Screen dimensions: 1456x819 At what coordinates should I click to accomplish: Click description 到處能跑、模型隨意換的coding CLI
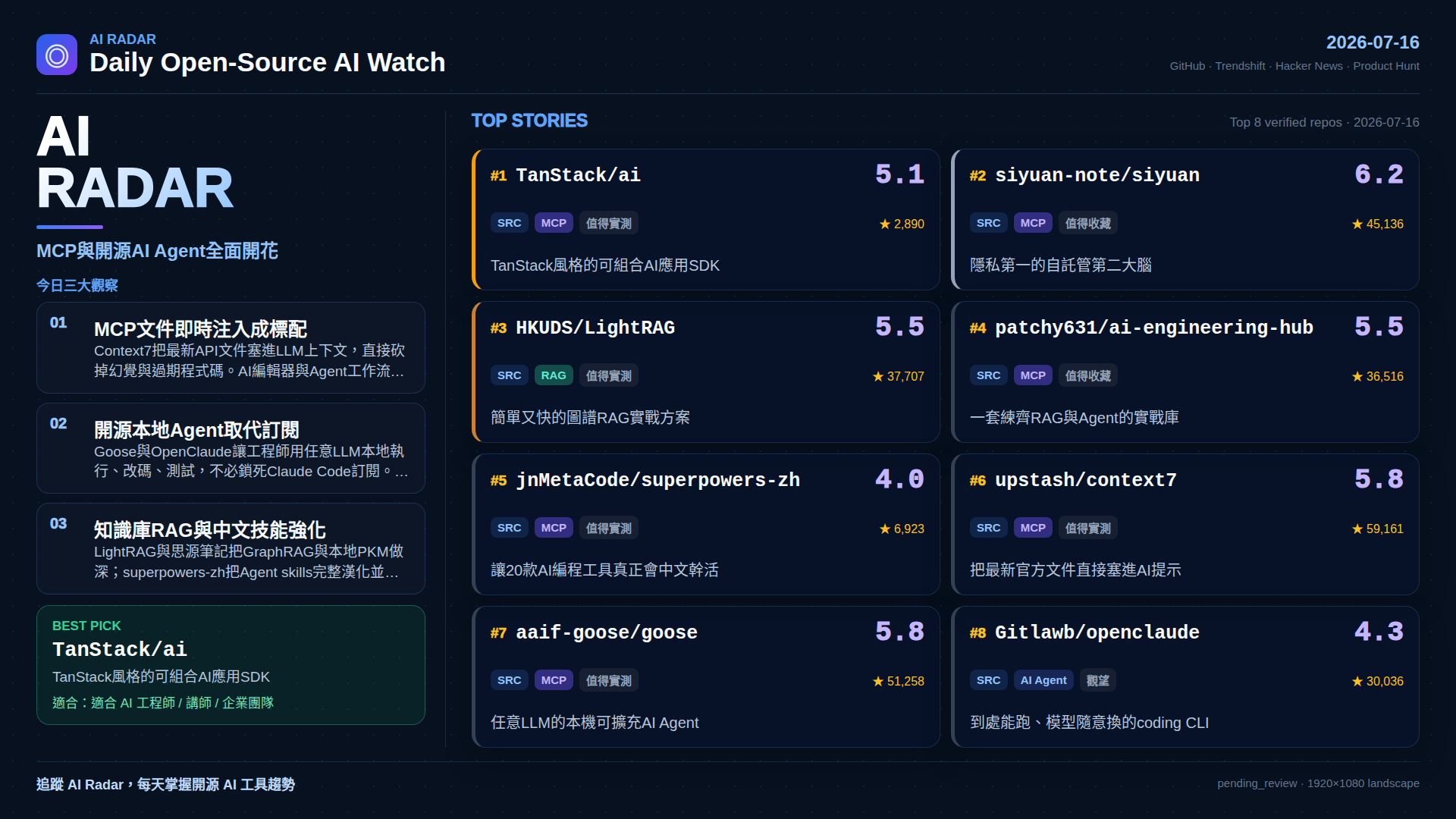click(1089, 723)
